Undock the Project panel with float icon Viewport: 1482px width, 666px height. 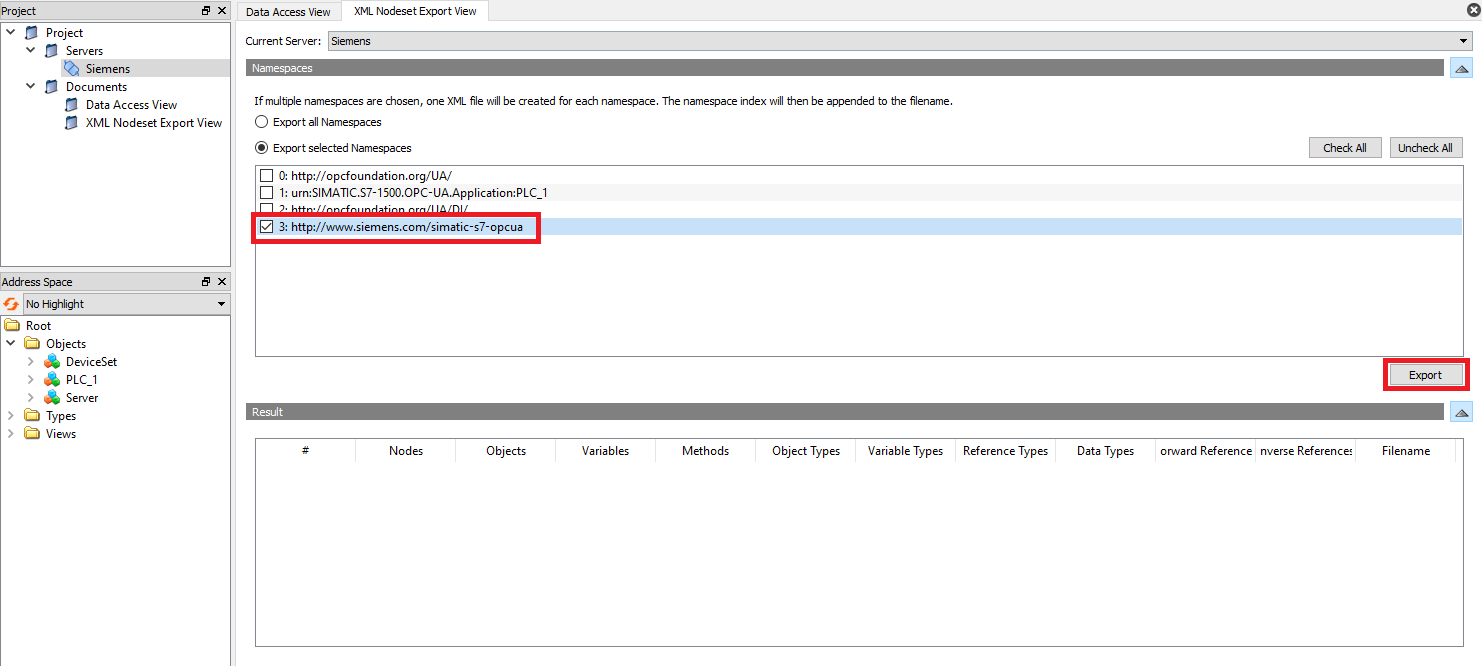(206, 10)
